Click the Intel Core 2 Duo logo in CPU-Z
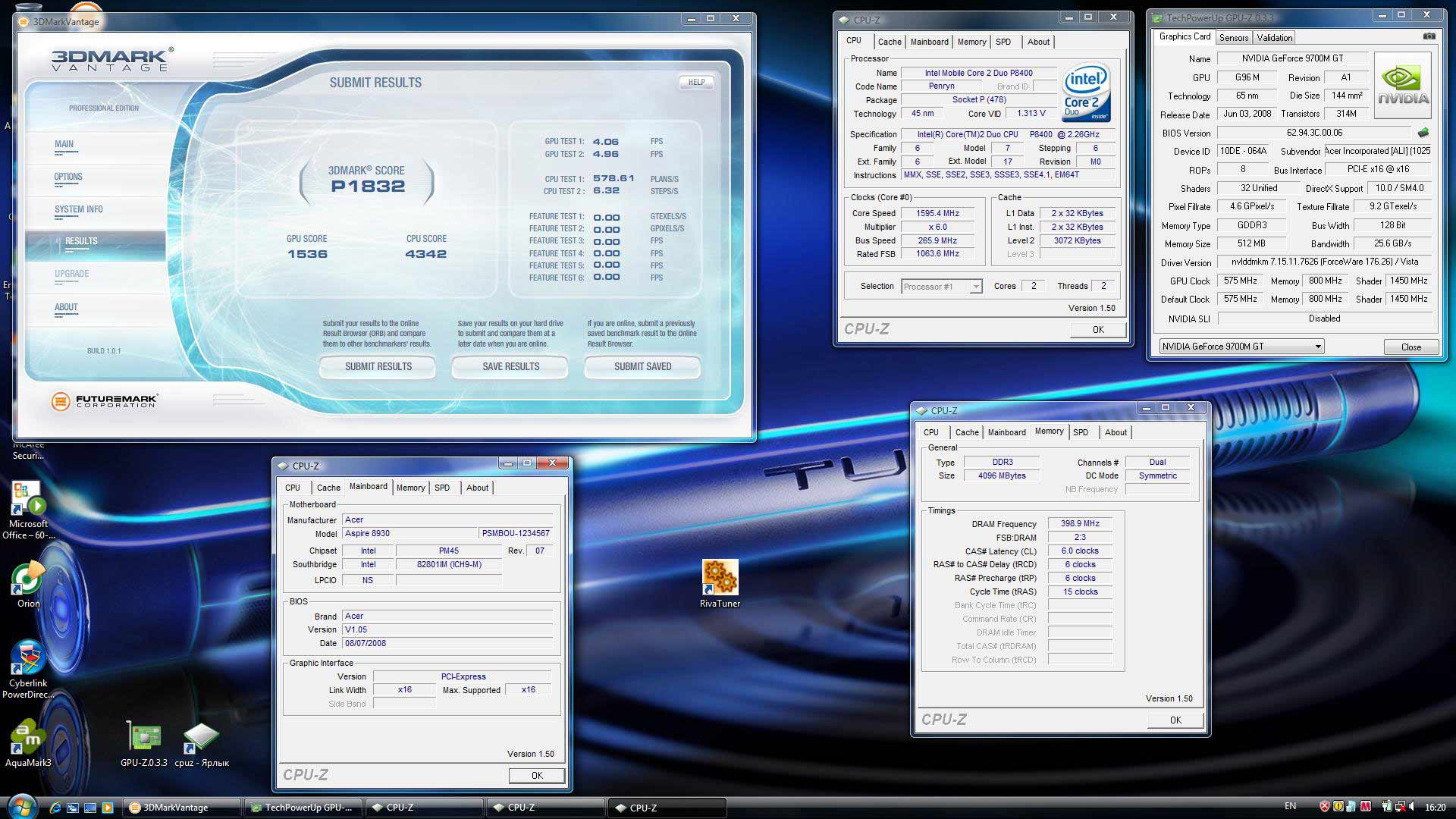The width and height of the screenshot is (1456, 819). pyautogui.click(x=1086, y=92)
